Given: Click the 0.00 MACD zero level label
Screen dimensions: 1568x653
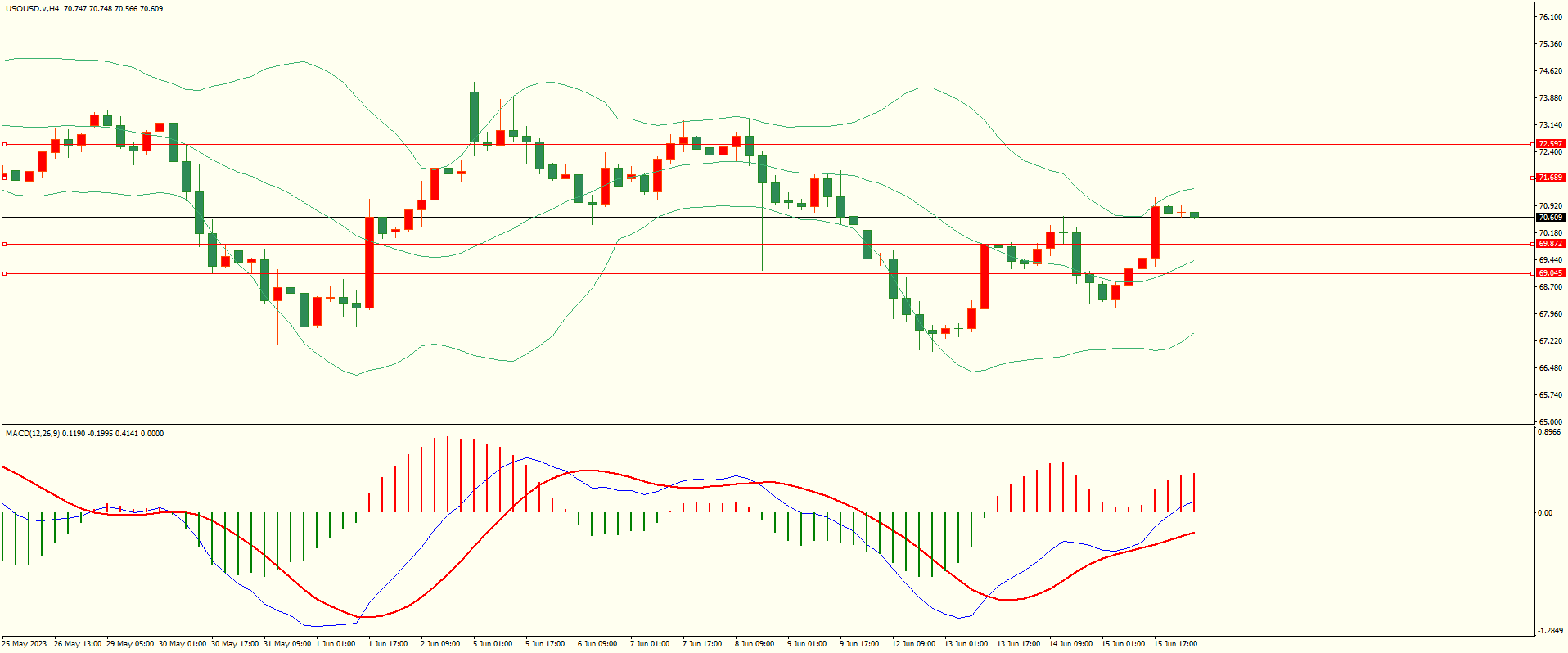Looking at the screenshot, I should click(x=1545, y=513).
